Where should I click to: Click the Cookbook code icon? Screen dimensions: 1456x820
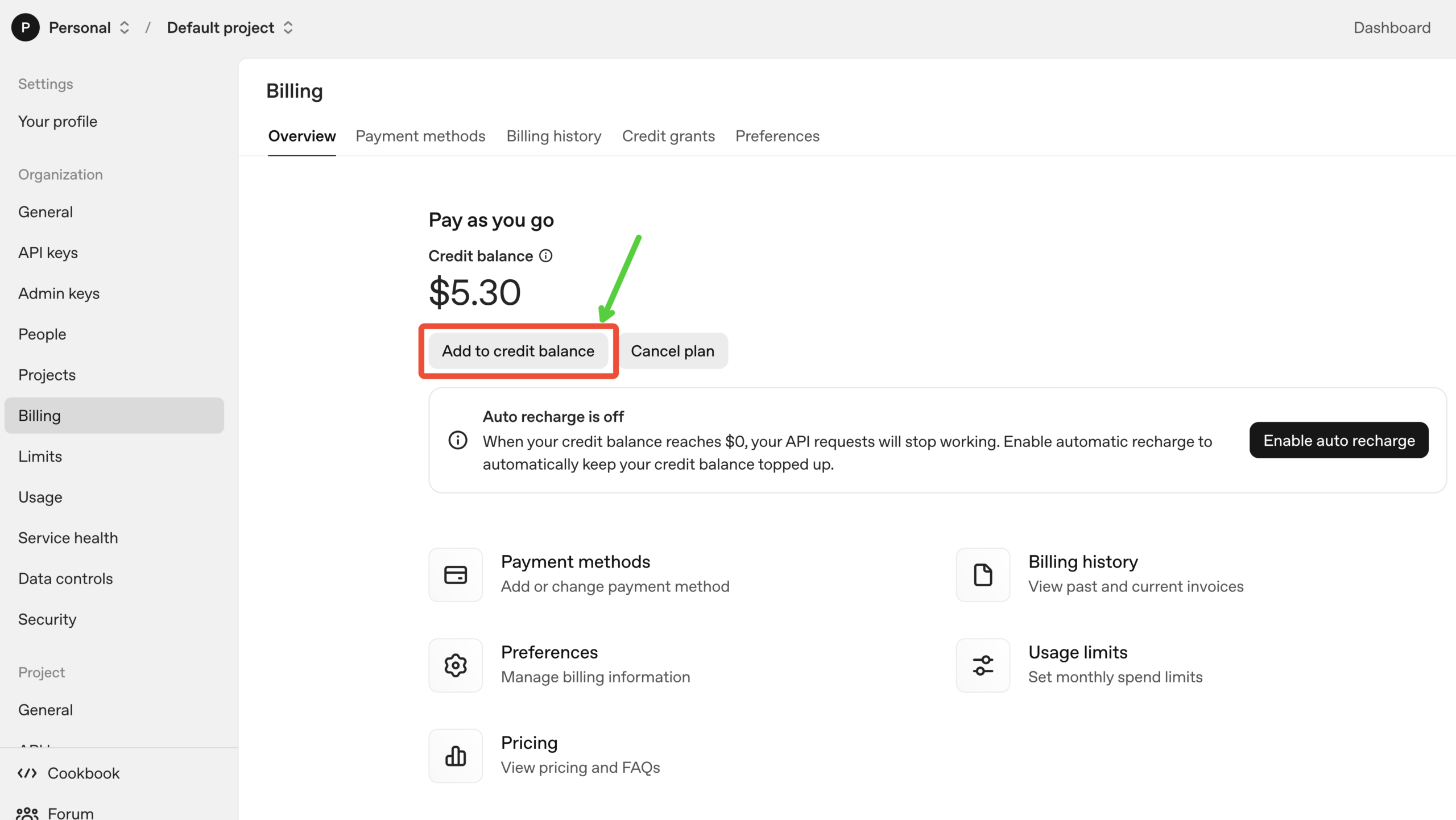click(27, 773)
